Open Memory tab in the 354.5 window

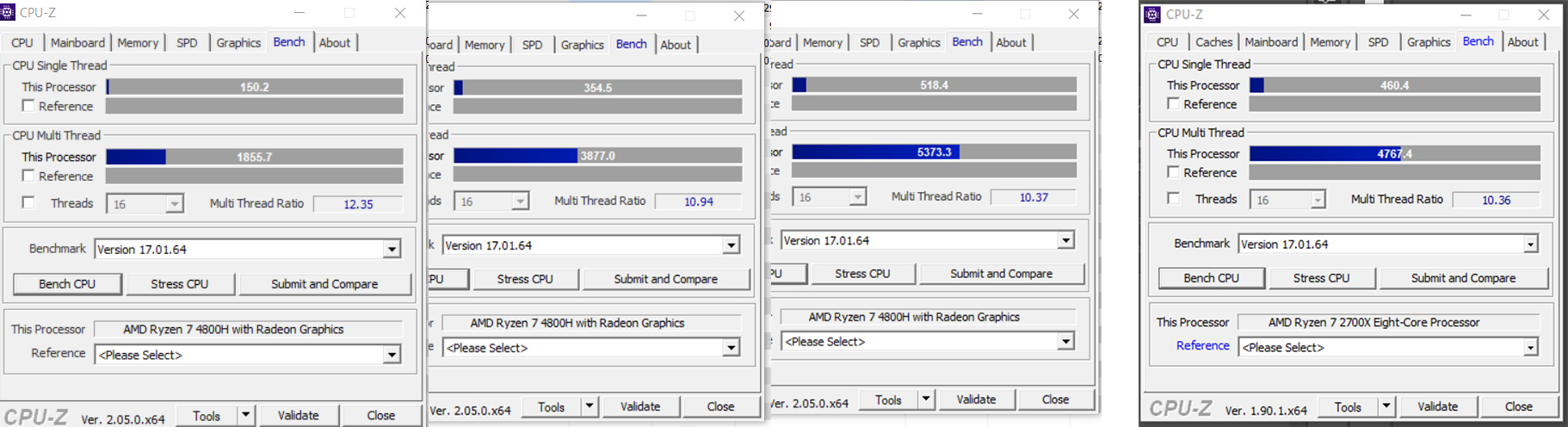click(485, 45)
